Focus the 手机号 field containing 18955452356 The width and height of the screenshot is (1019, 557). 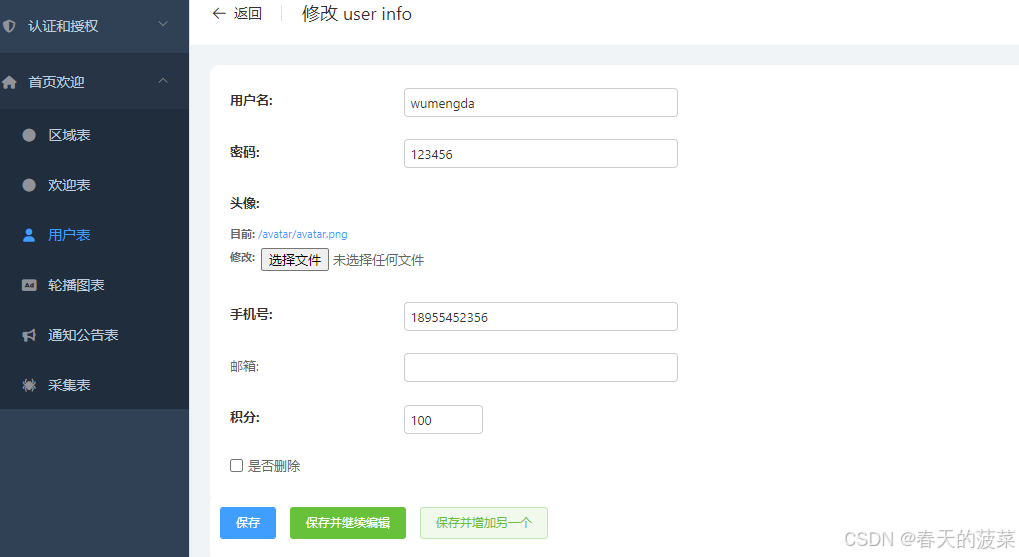click(x=541, y=317)
